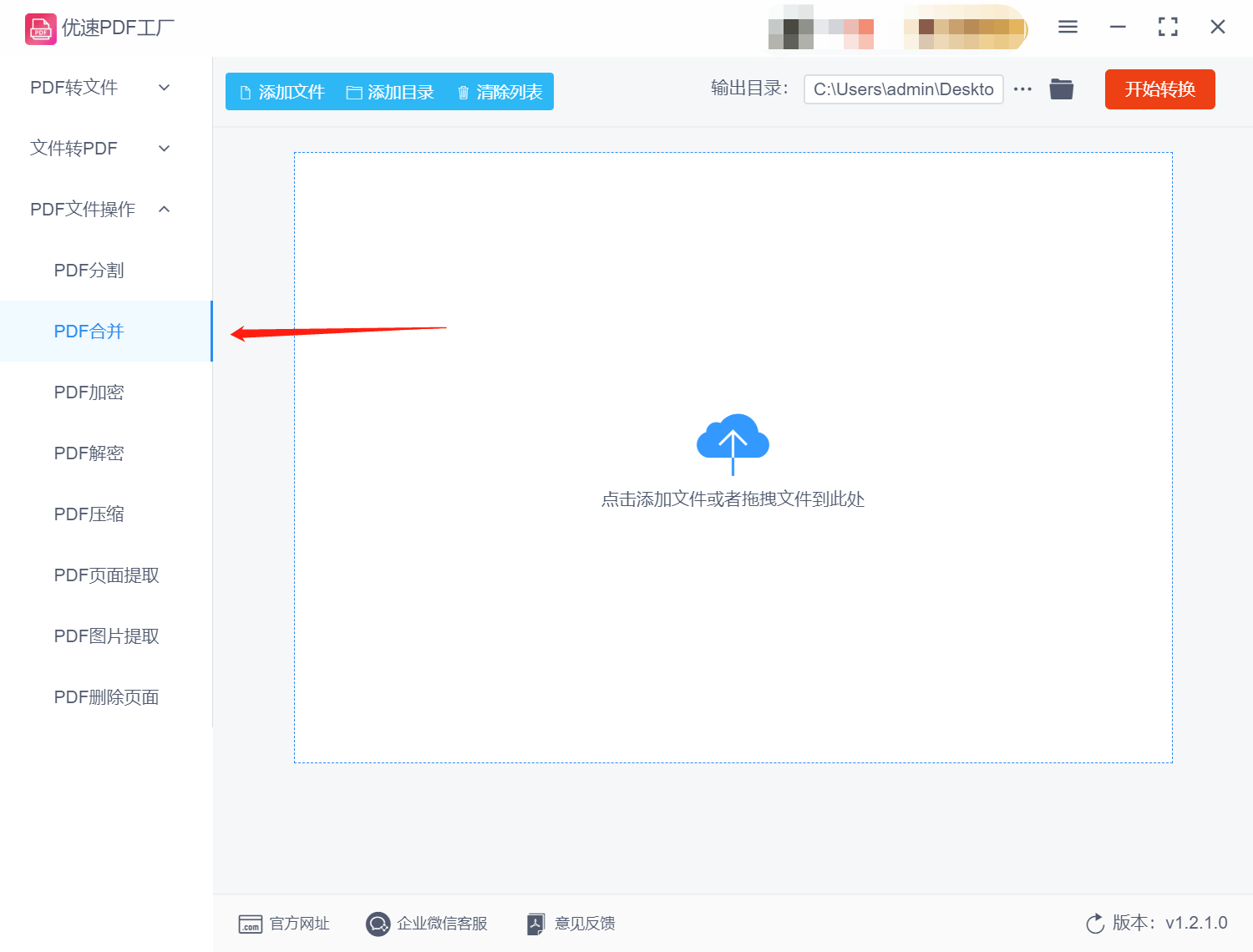Select PDF合并 in the sidebar

click(x=106, y=332)
